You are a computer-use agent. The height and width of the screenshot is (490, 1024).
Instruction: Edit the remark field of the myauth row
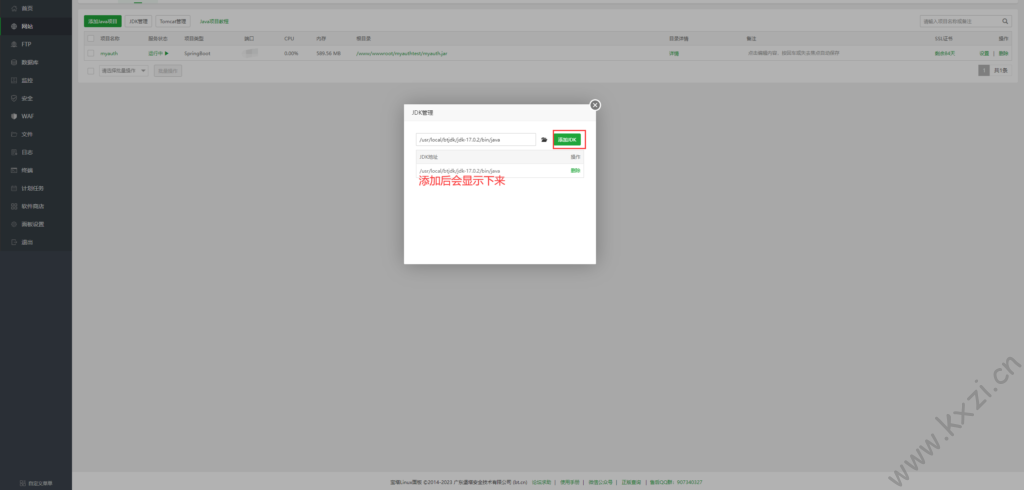point(793,53)
